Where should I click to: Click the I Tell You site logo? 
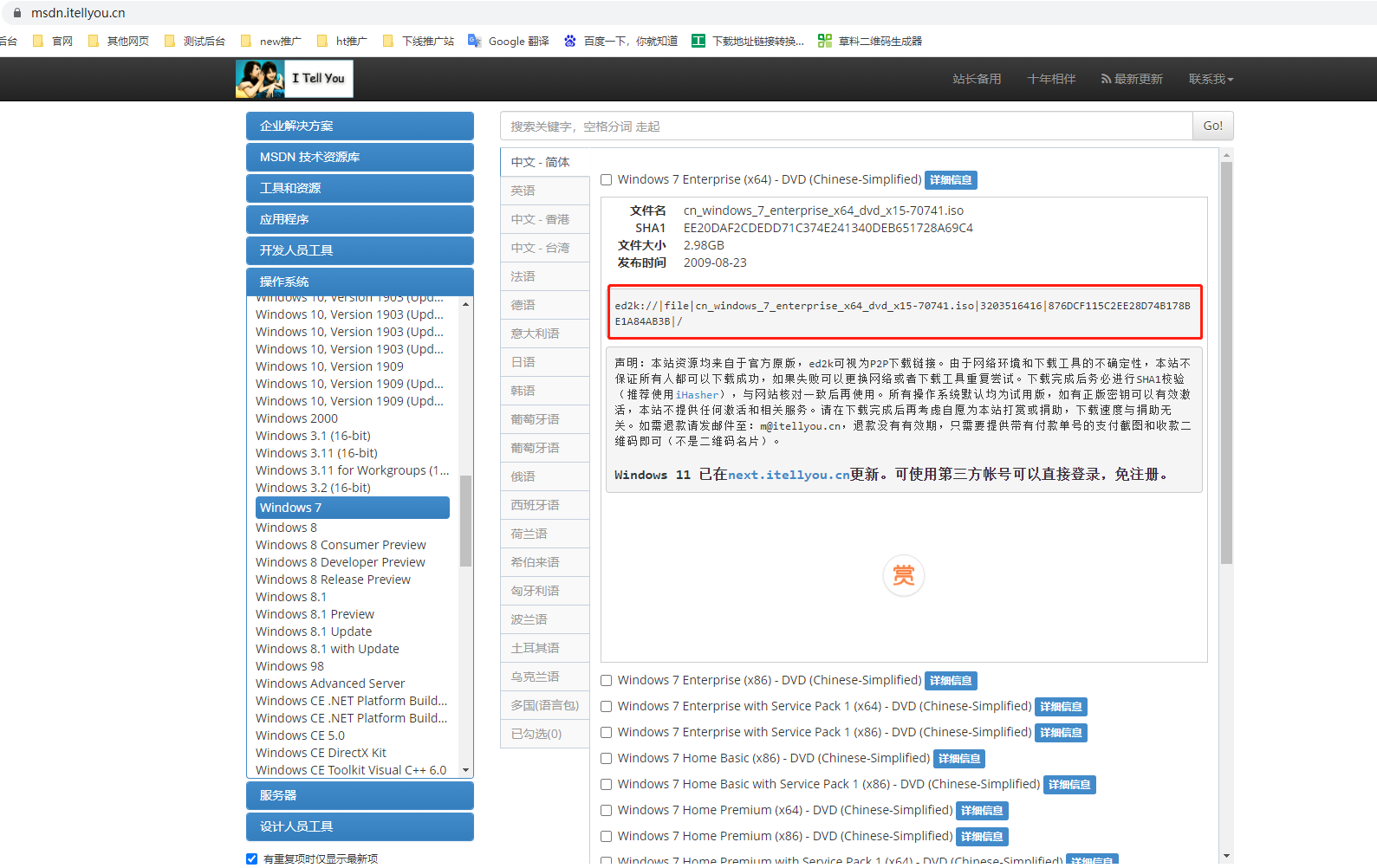pyautogui.click(x=295, y=79)
